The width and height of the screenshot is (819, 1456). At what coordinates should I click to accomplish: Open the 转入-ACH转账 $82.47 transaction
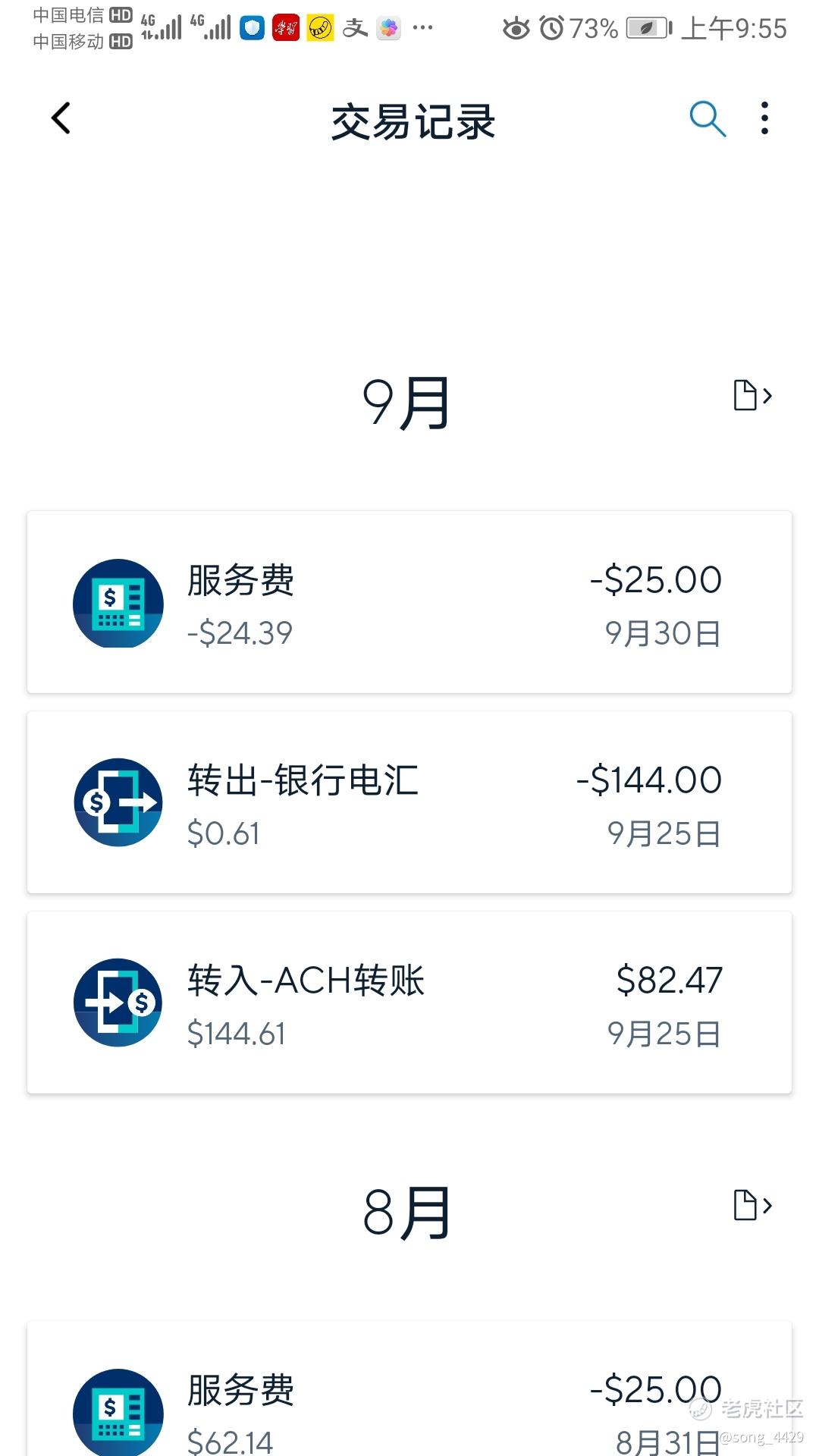tap(409, 1003)
